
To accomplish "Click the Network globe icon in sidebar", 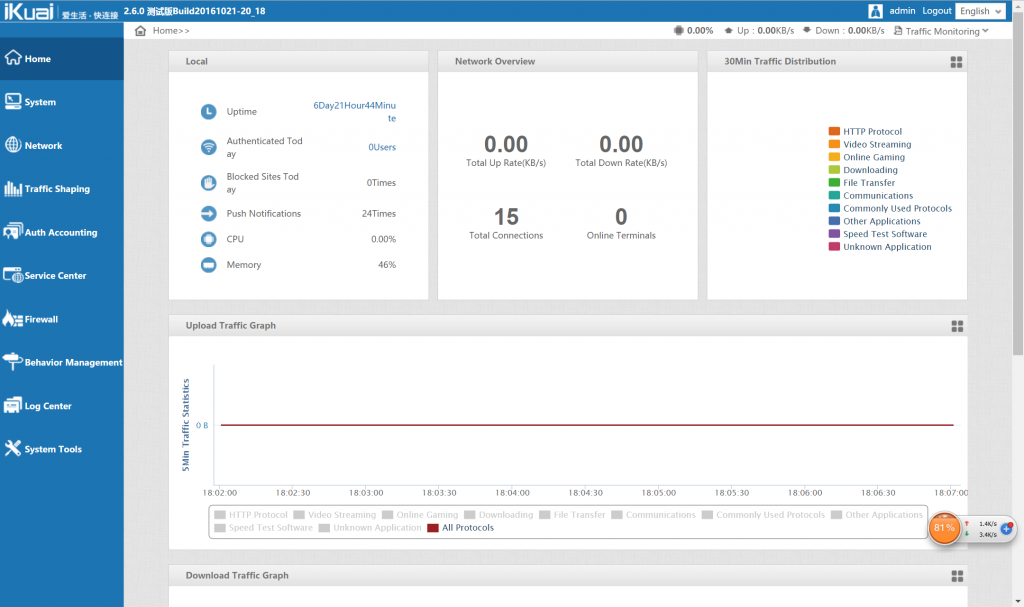I will 13,144.
